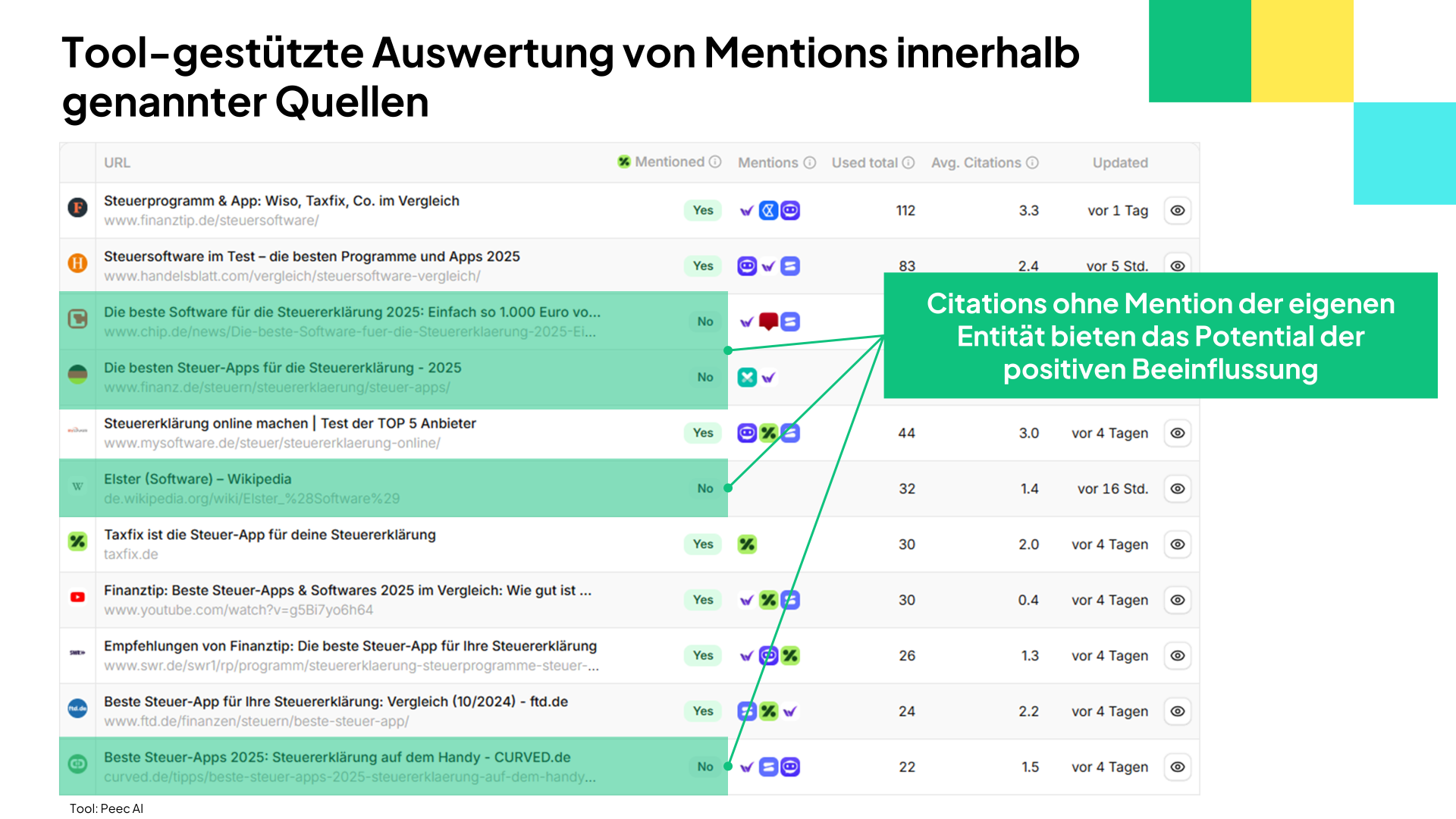Sort by the Updated column header
The width and height of the screenshot is (1456, 819).
[x=1120, y=163]
